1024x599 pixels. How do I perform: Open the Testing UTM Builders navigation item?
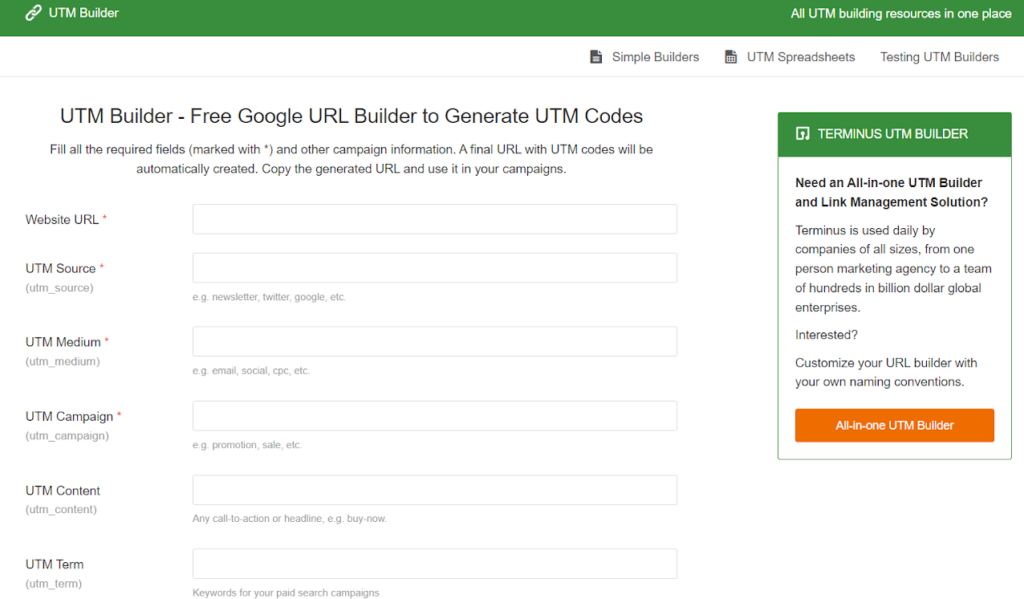[x=939, y=57]
